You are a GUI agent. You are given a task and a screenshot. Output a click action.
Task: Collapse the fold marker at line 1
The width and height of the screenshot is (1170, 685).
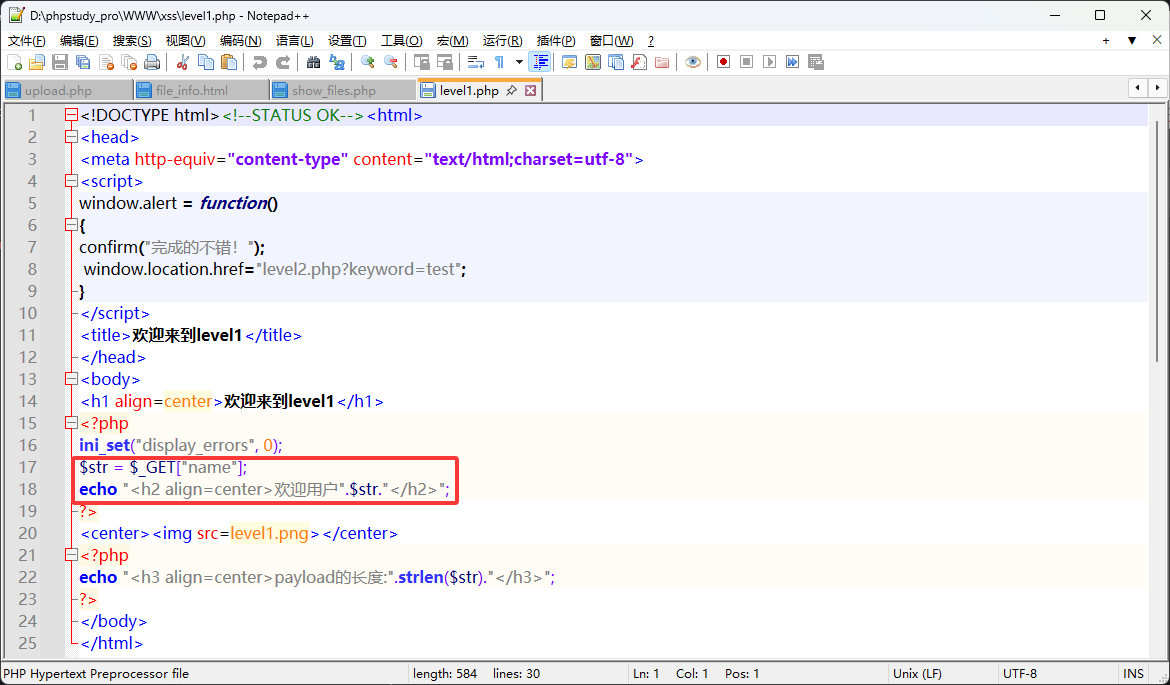pos(71,115)
